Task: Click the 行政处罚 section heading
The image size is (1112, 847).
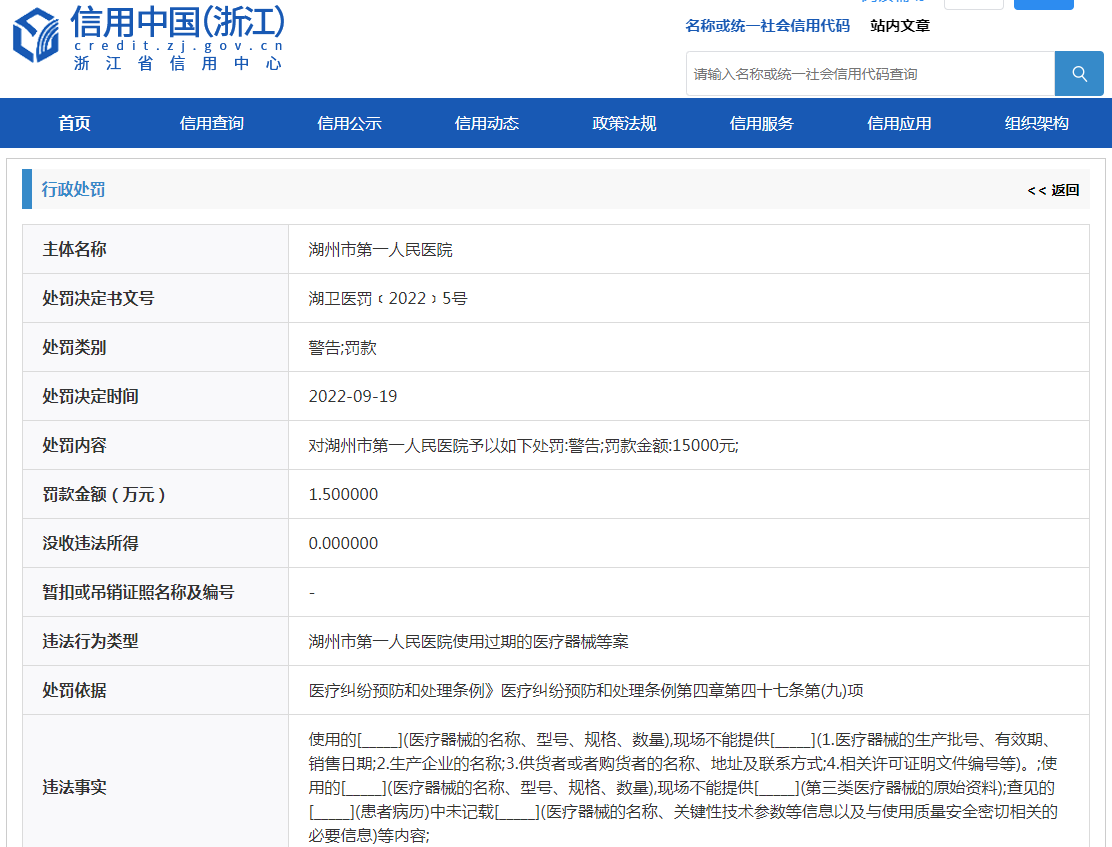Action: (74, 190)
